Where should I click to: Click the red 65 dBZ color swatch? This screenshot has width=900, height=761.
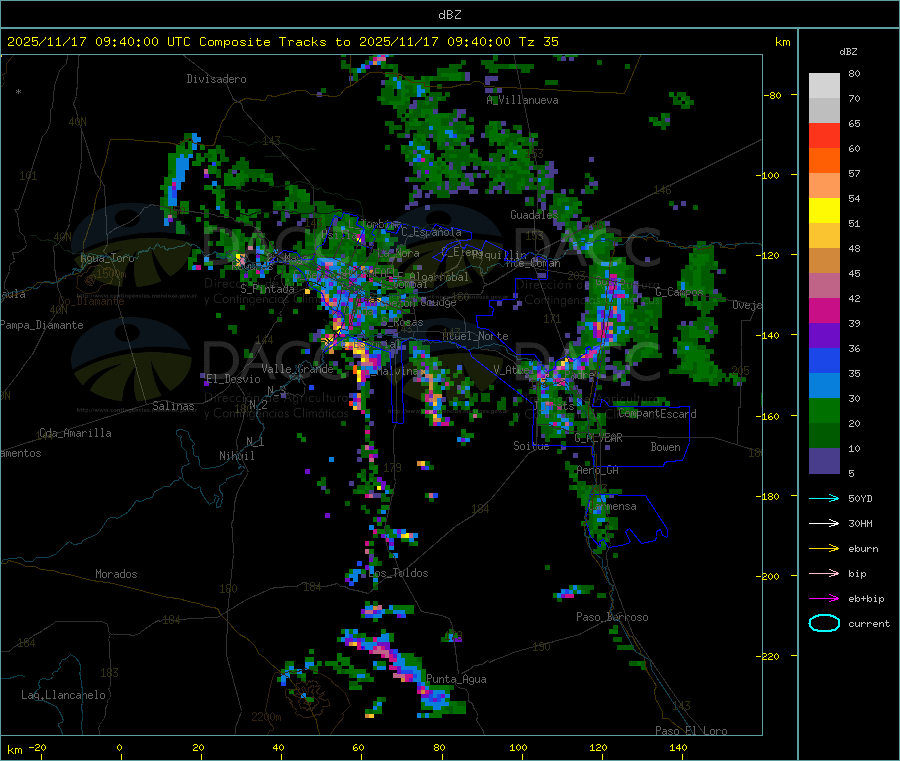click(824, 135)
